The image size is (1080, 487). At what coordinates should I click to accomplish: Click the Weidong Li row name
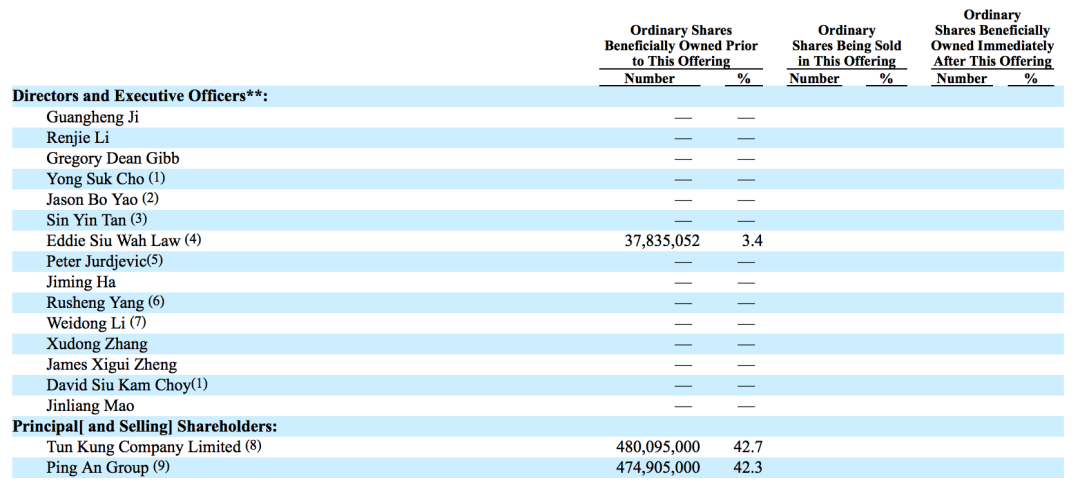pos(87,323)
